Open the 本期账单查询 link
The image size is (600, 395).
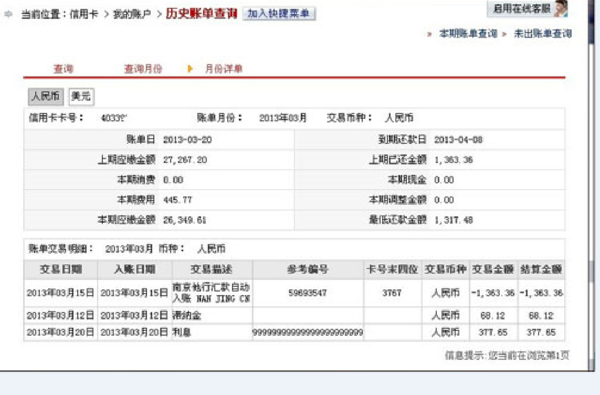tap(468, 34)
